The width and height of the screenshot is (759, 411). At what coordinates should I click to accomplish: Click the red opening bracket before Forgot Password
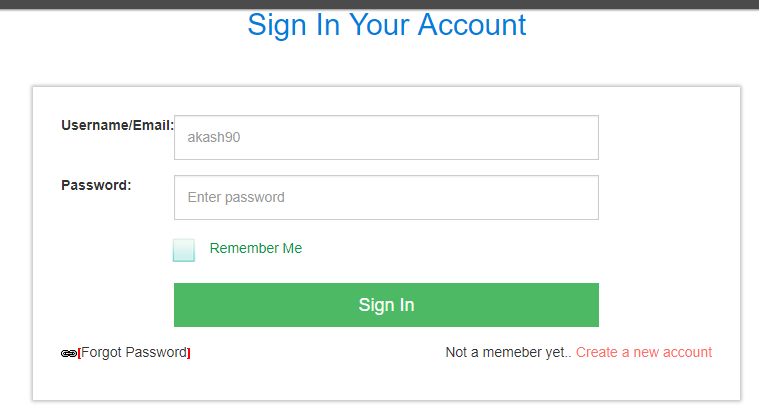point(79,353)
